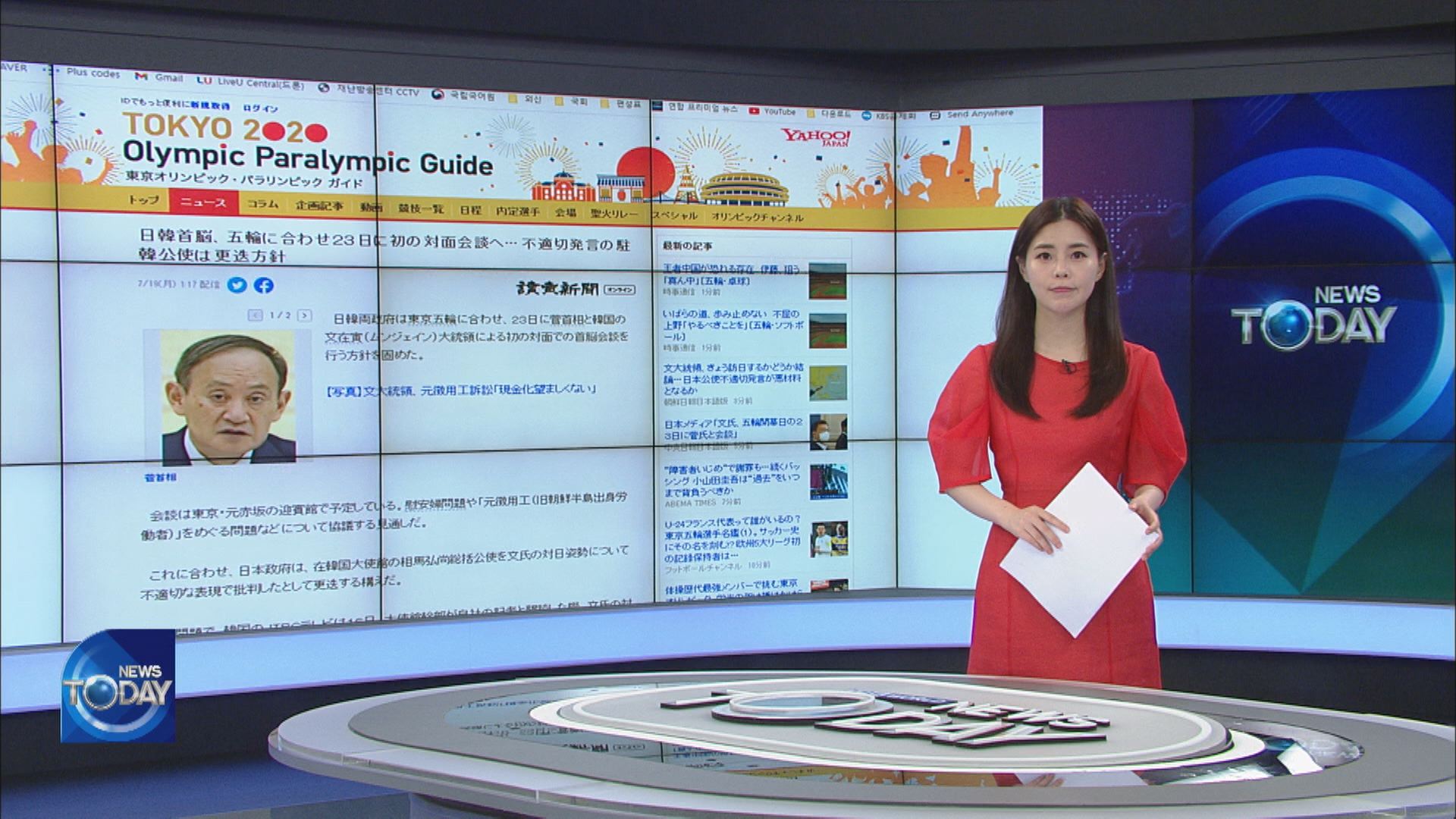The width and height of the screenshot is (1456, 819).
Task: Click the masked man article thumbnail
Action: click(828, 433)
